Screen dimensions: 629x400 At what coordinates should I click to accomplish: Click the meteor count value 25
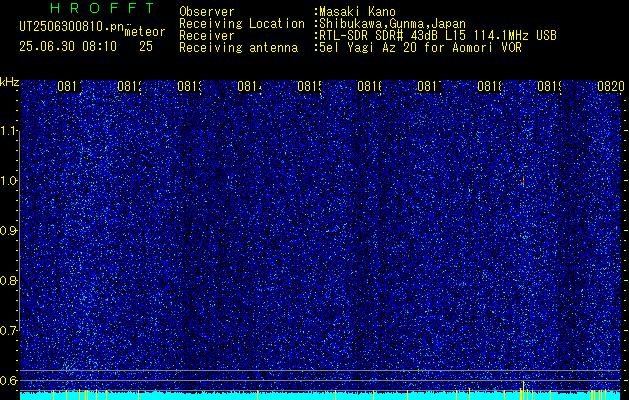(146, 47)
